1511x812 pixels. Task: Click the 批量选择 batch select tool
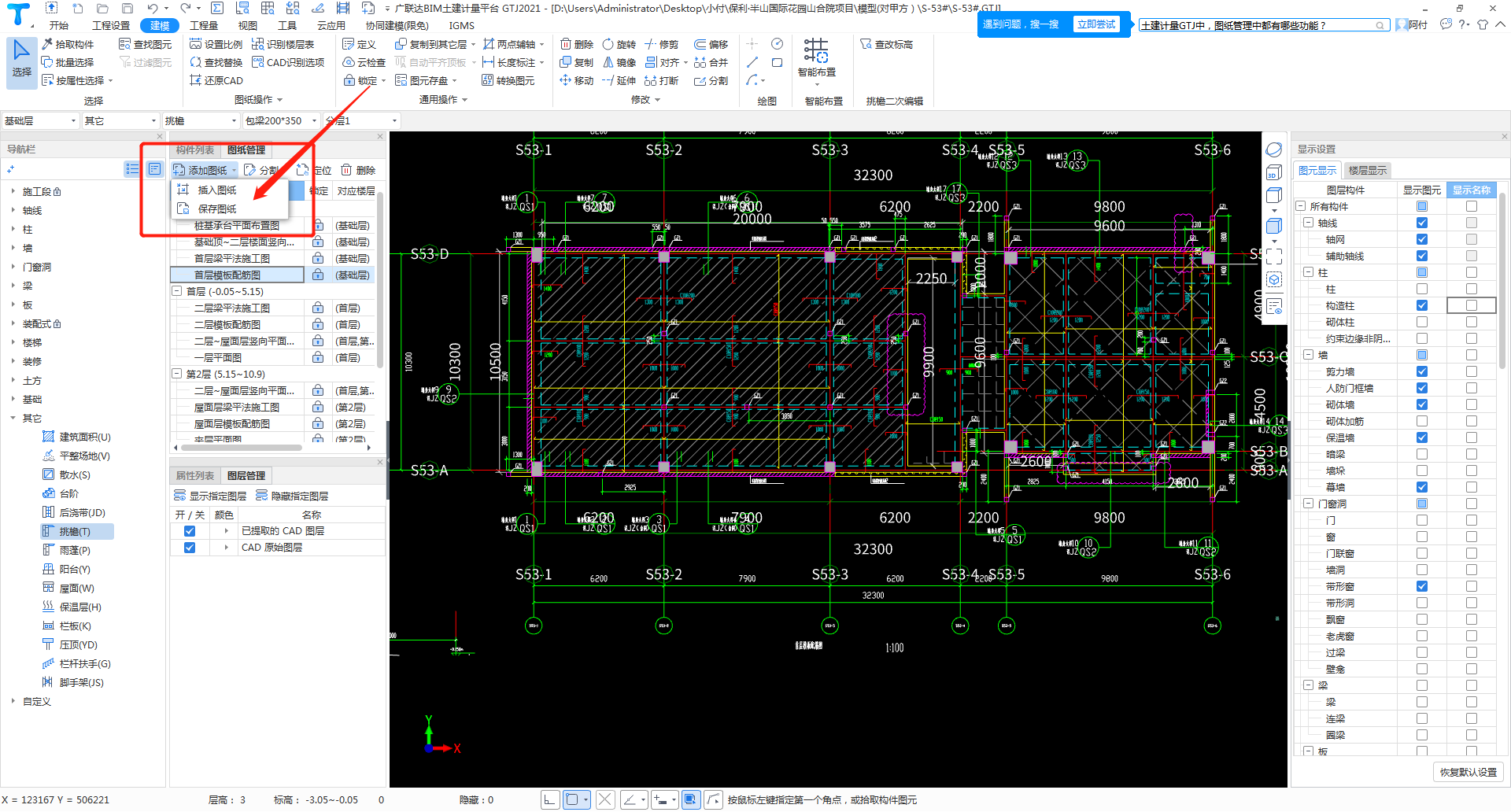(68, 62)
